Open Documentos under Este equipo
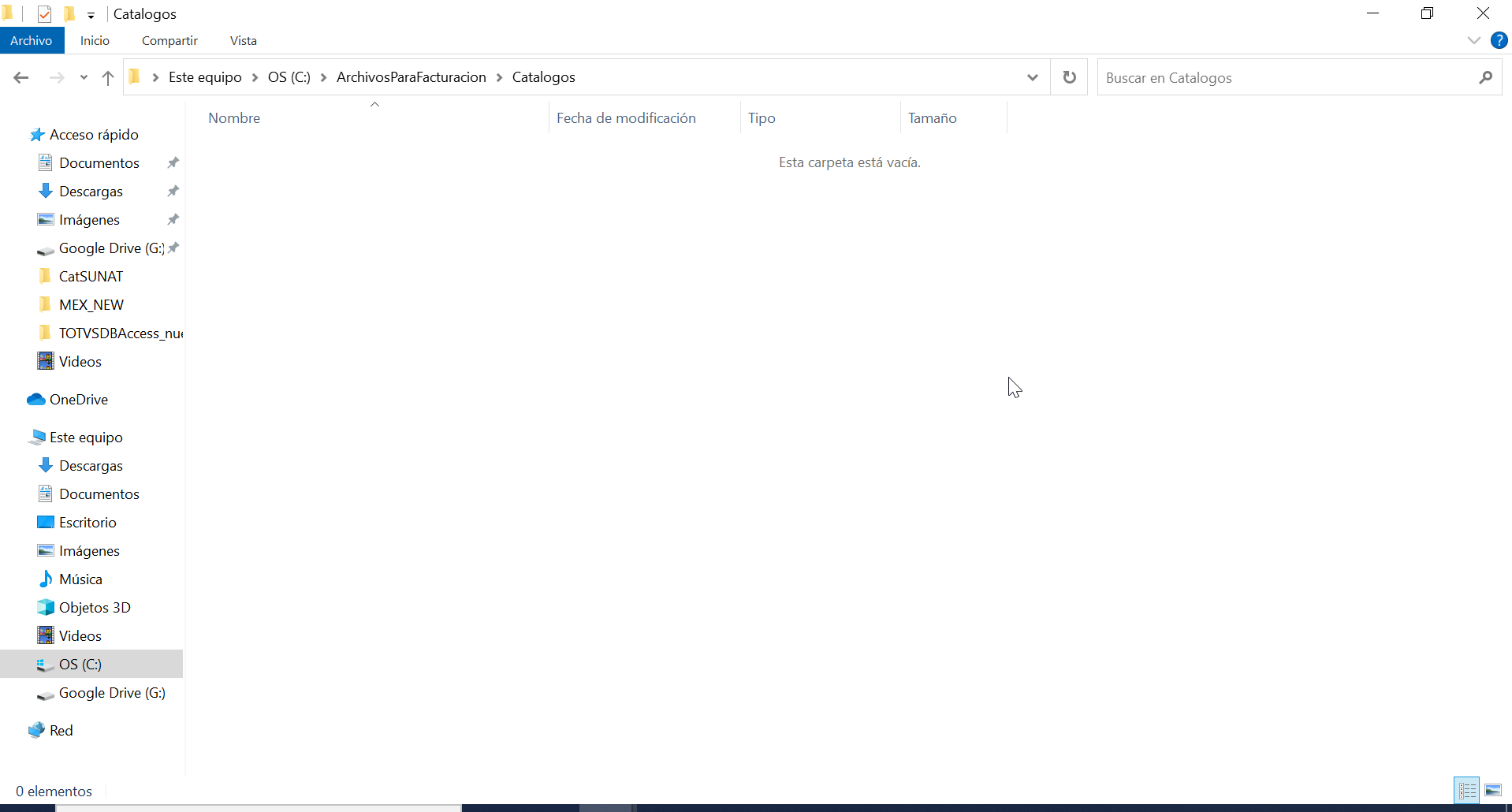The height and width of the screenshot is (812, 1512). [99, 494]
